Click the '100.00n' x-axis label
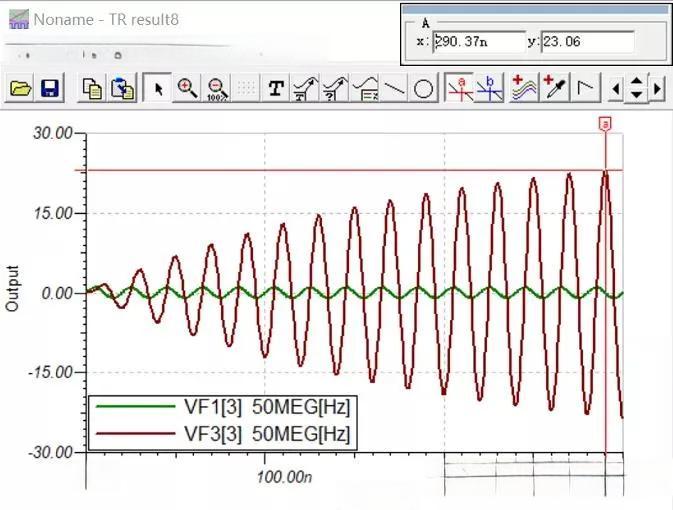This screenshot has height=510, width=673. pos(284,477)
